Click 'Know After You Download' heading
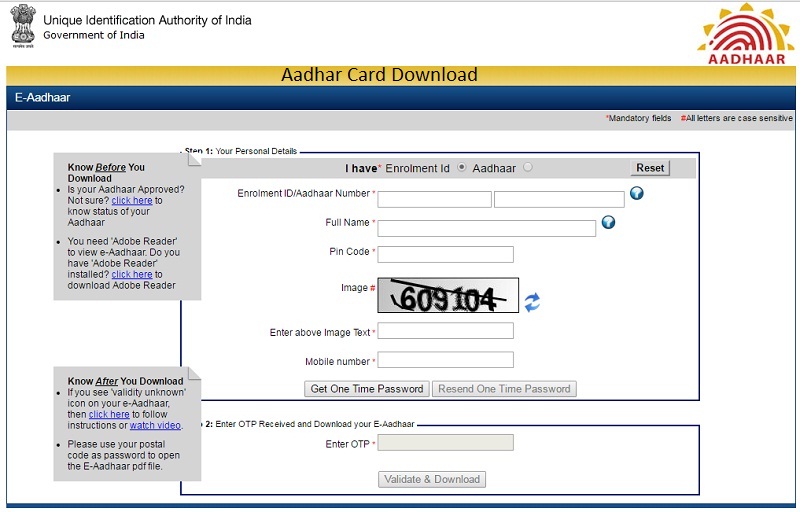 pos(126,381)
